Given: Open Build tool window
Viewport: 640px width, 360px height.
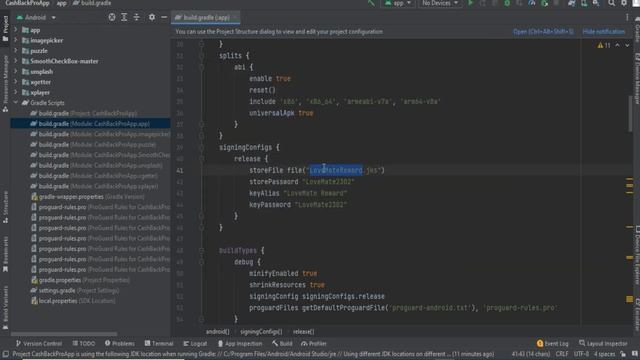Looking at the screenshot, I should (282, 343).
